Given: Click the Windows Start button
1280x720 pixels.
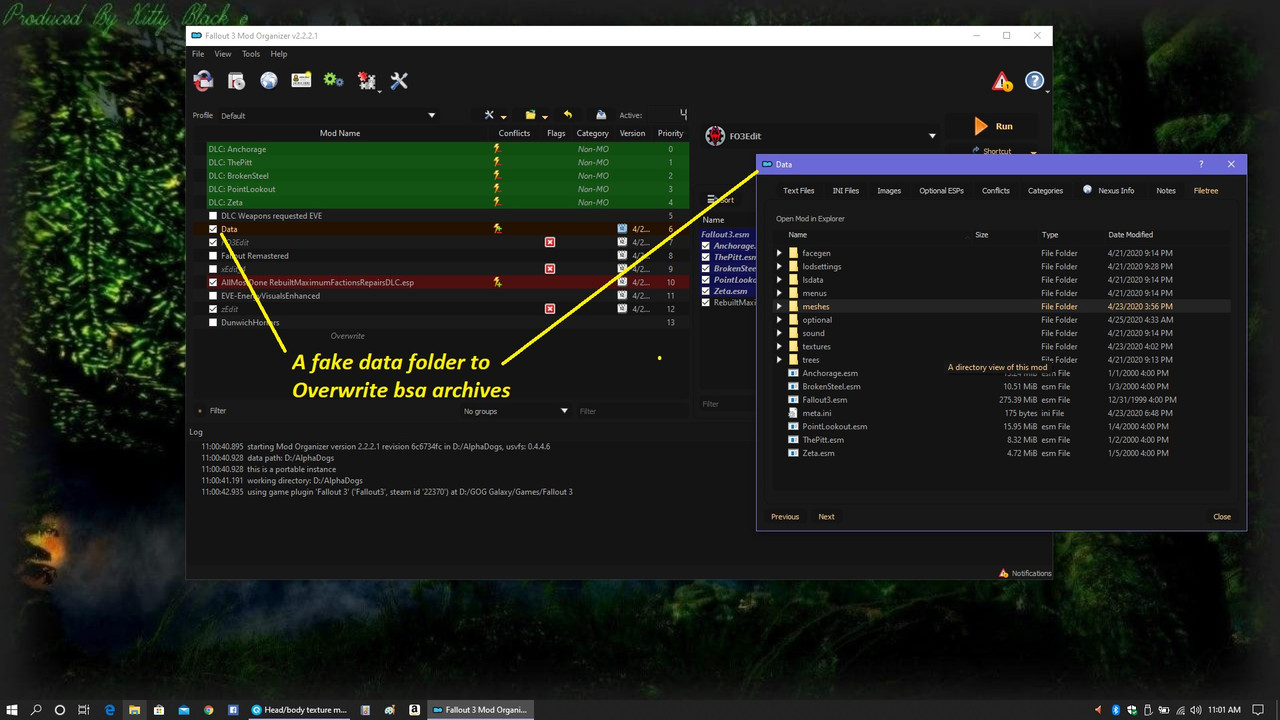Looking at the screenshot, I should pyautogui.click(x=12, y=709).
